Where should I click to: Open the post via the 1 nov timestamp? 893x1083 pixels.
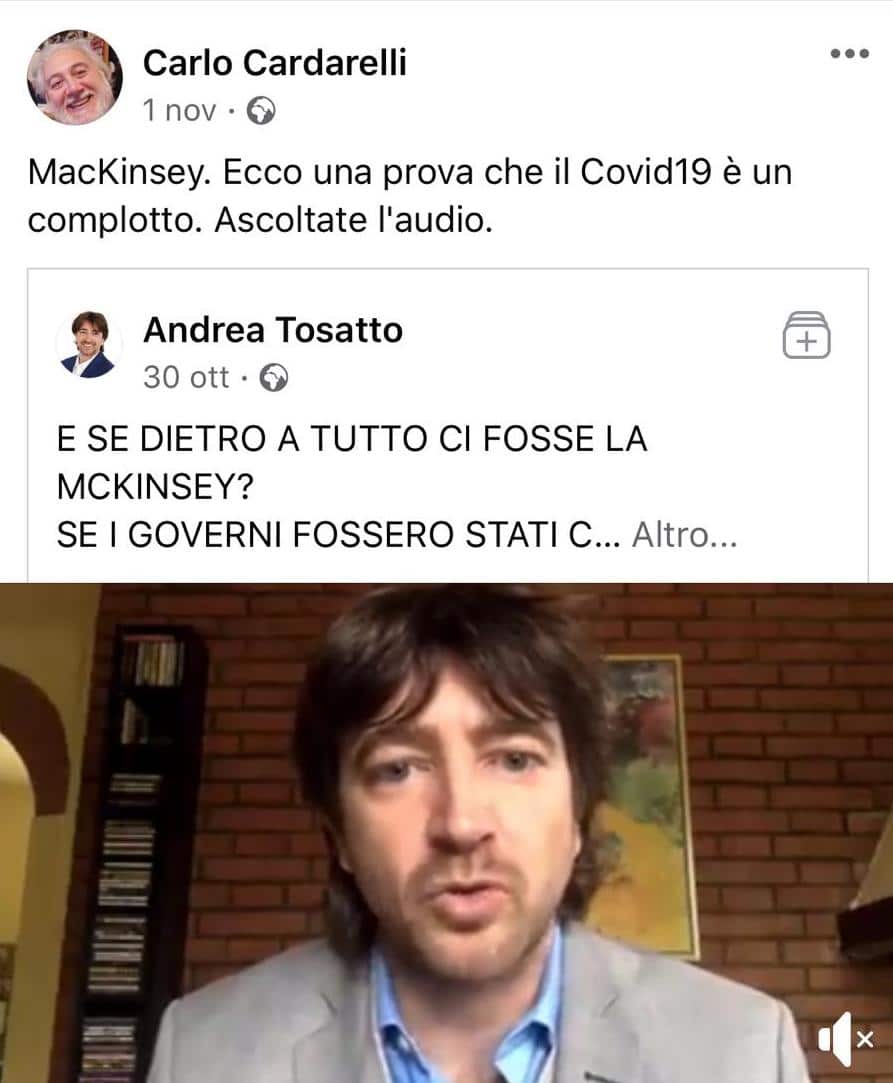[179, 111]
